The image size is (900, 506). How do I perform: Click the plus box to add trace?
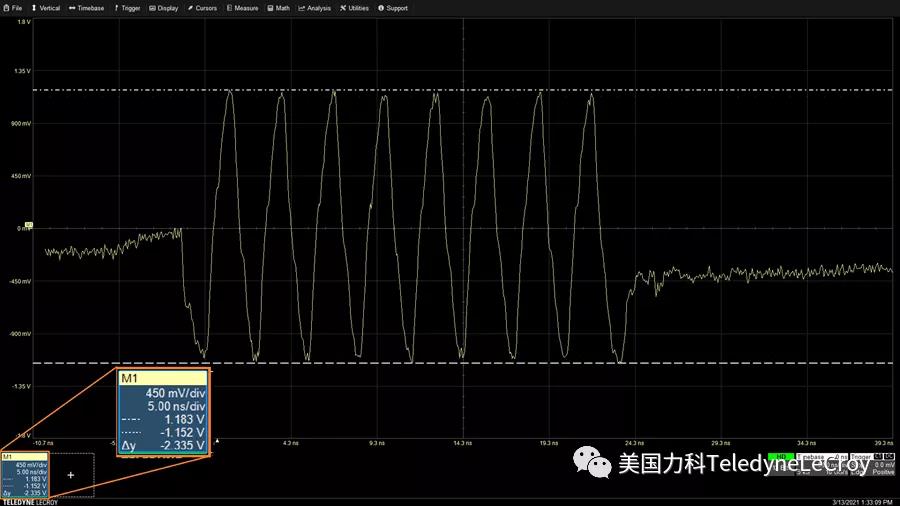(70, 475)
